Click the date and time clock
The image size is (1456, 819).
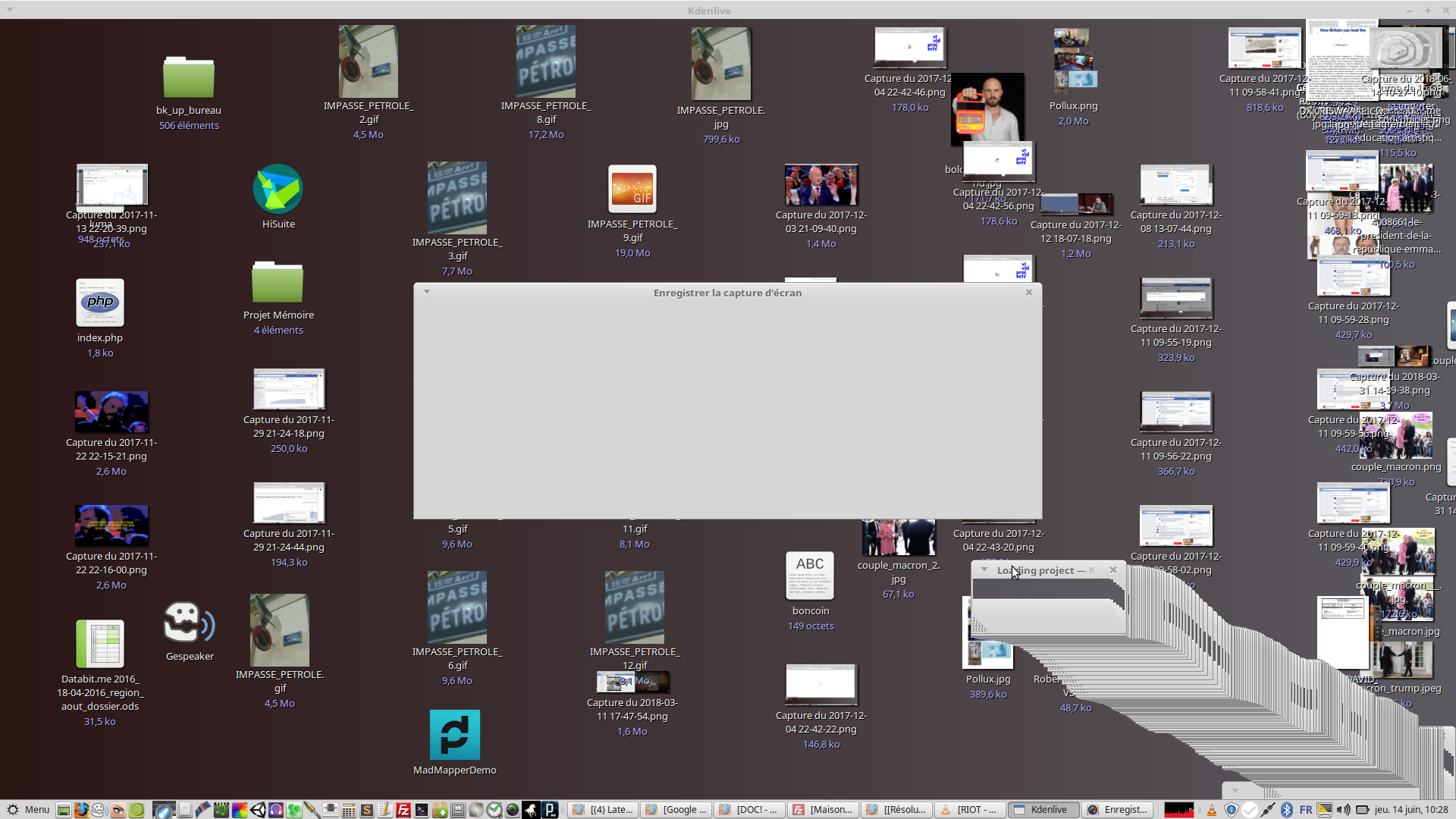coord(1410,810)
